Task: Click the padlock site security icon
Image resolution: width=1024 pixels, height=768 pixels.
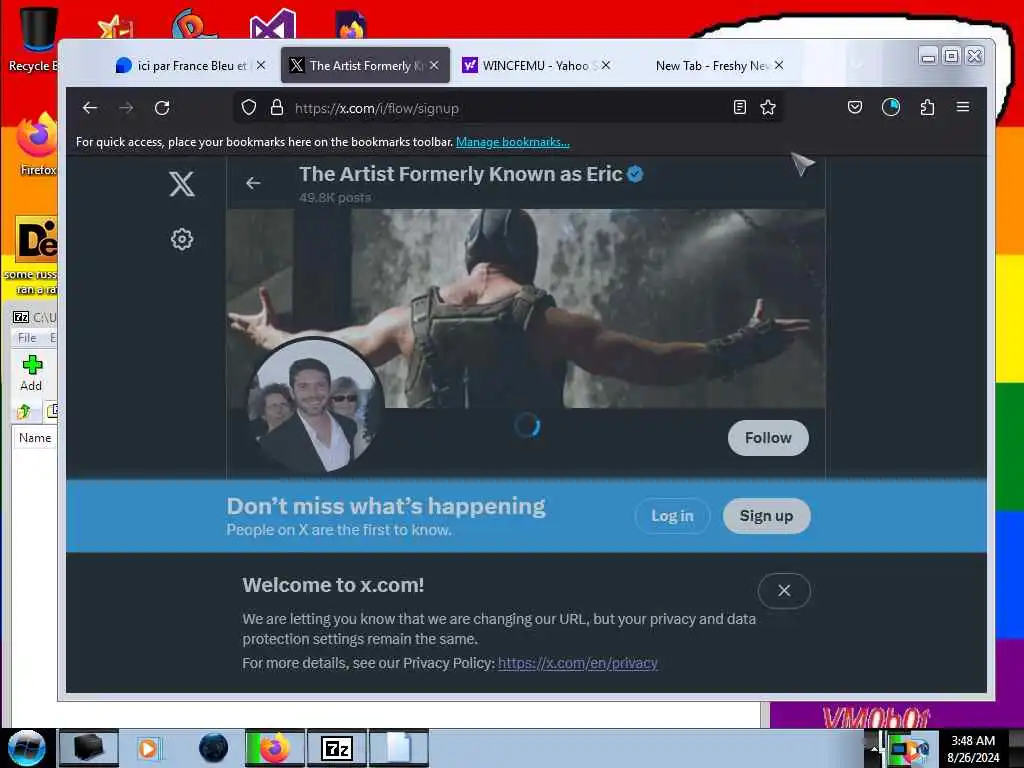Action: (x=277, y=108)
